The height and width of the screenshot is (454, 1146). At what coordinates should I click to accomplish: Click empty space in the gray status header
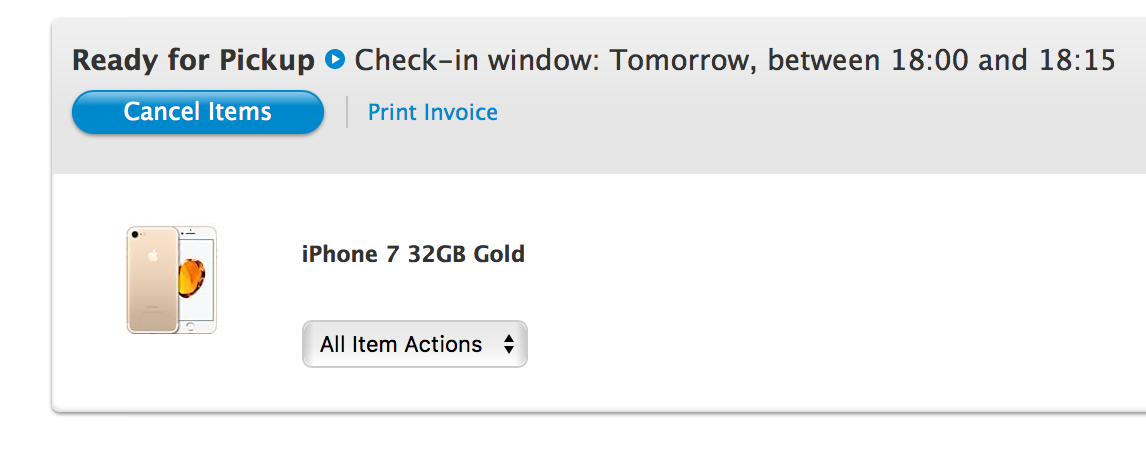click(x=804, y=124)
